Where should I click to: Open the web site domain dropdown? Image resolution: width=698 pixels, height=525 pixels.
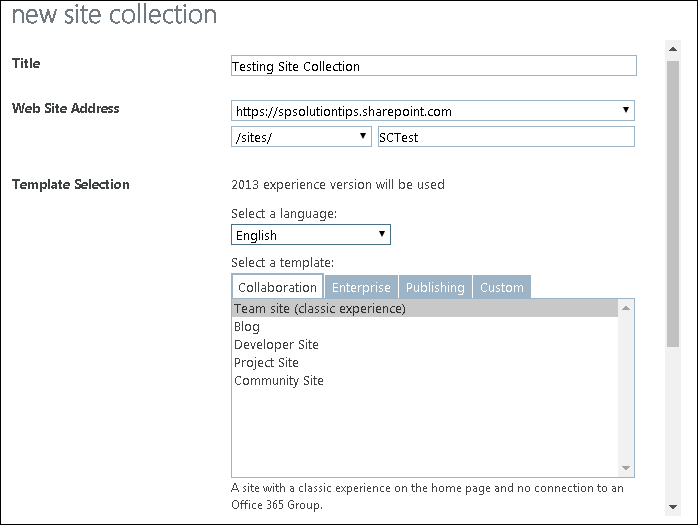tap(433, 111)
